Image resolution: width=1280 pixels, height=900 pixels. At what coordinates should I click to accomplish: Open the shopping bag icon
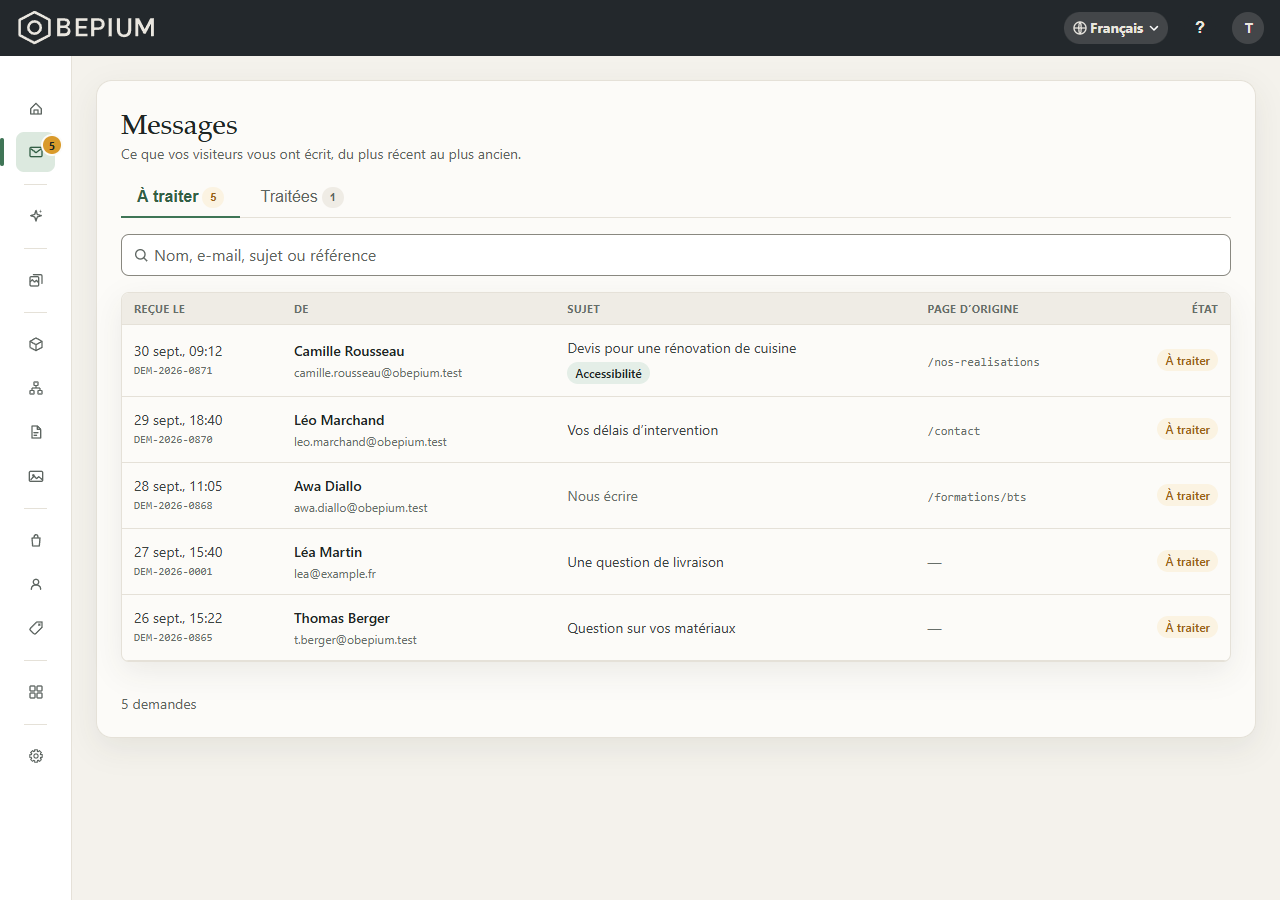tap(36, 540)
